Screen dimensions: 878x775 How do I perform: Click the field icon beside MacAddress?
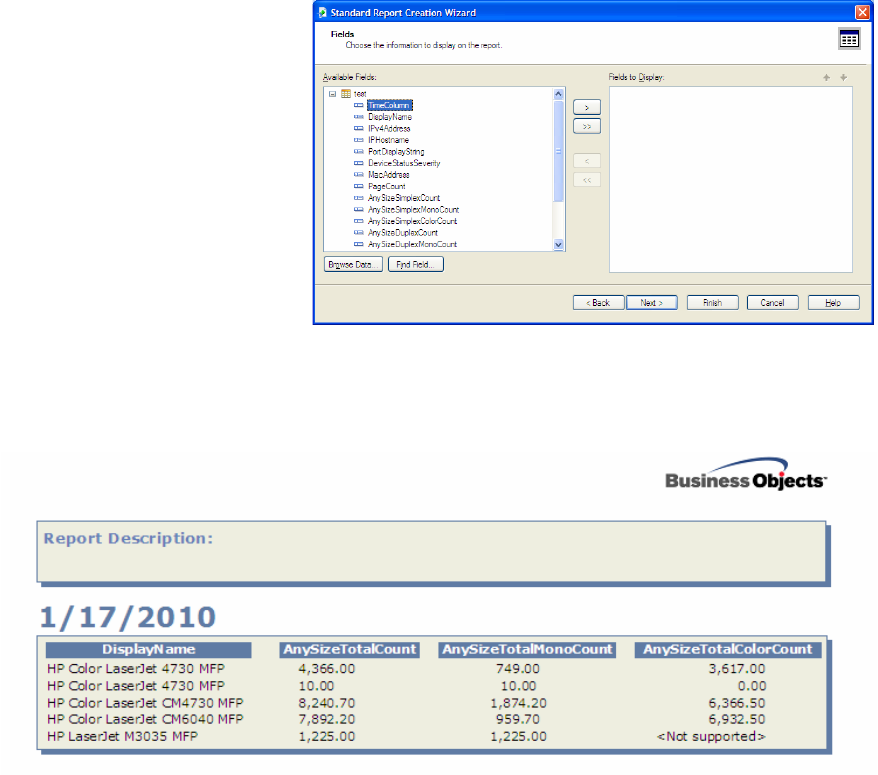359,175
